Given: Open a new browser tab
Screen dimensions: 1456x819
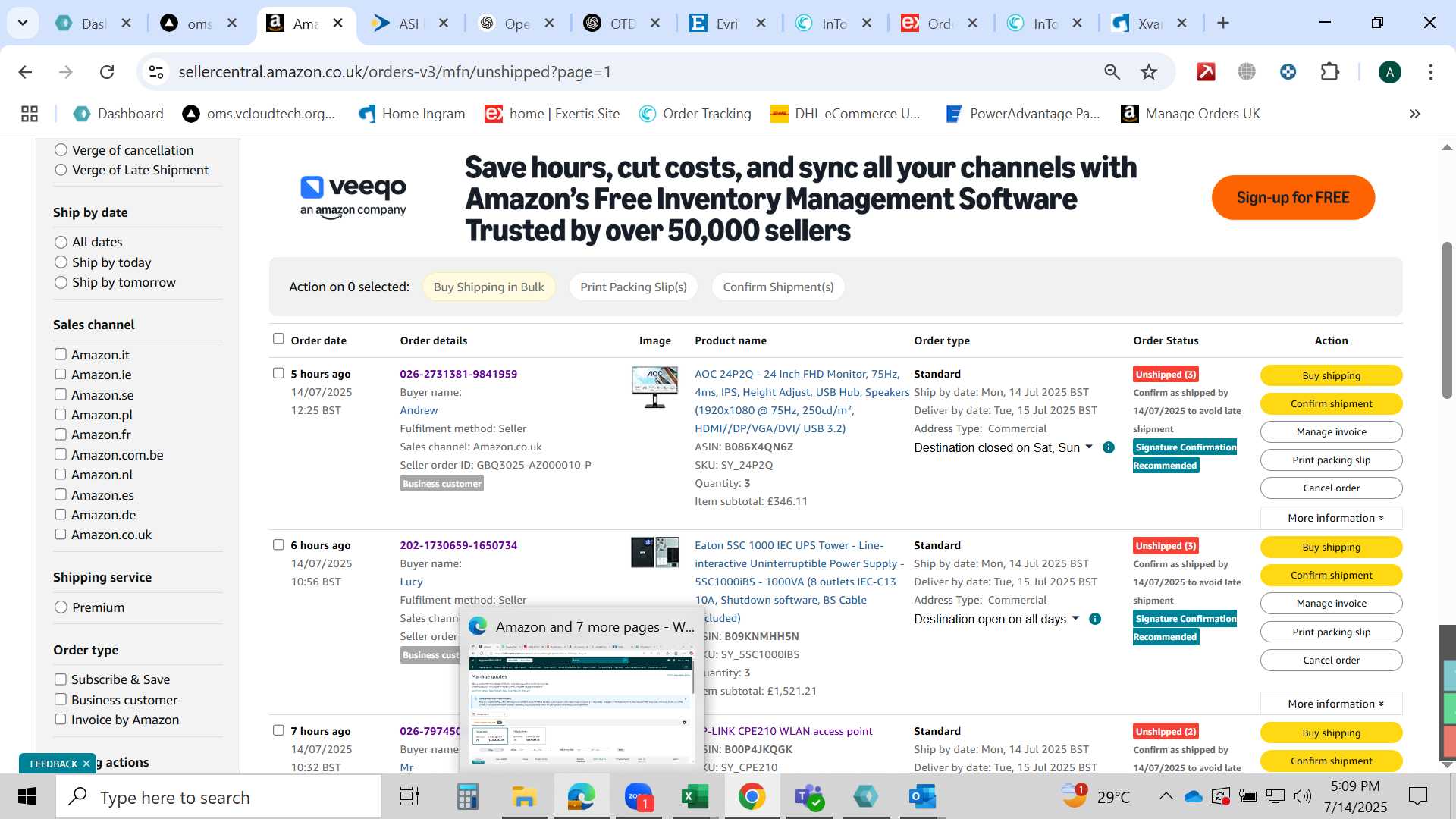Looking at the screenshot, I should click(1222, 23).
